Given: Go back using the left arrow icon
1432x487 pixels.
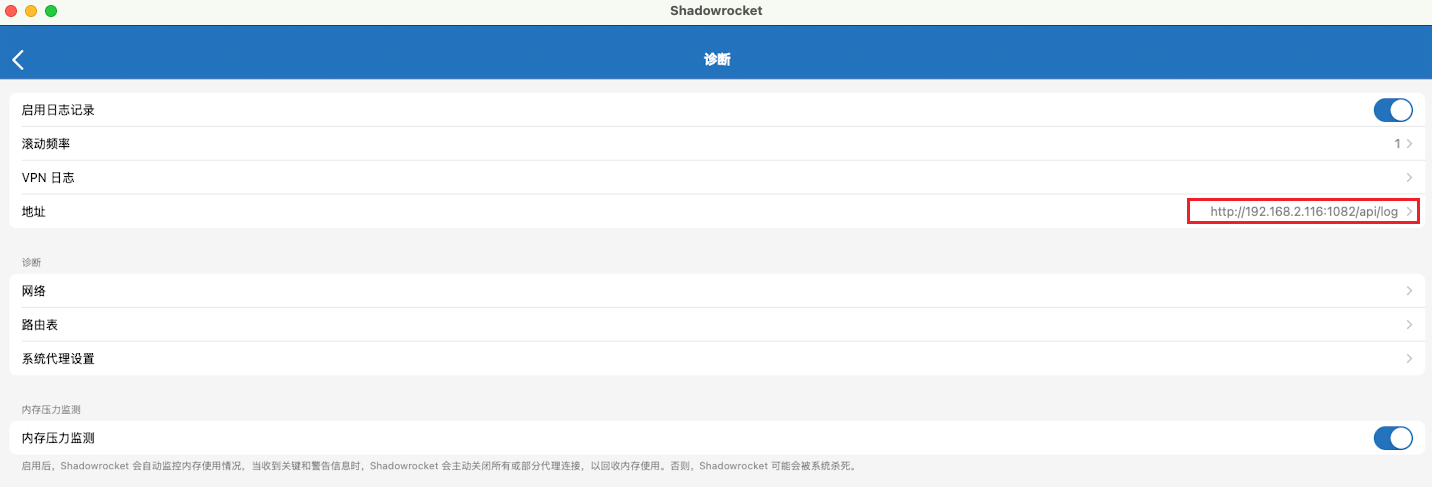Looking at the screenshot, I should click(x=18, y=60).
